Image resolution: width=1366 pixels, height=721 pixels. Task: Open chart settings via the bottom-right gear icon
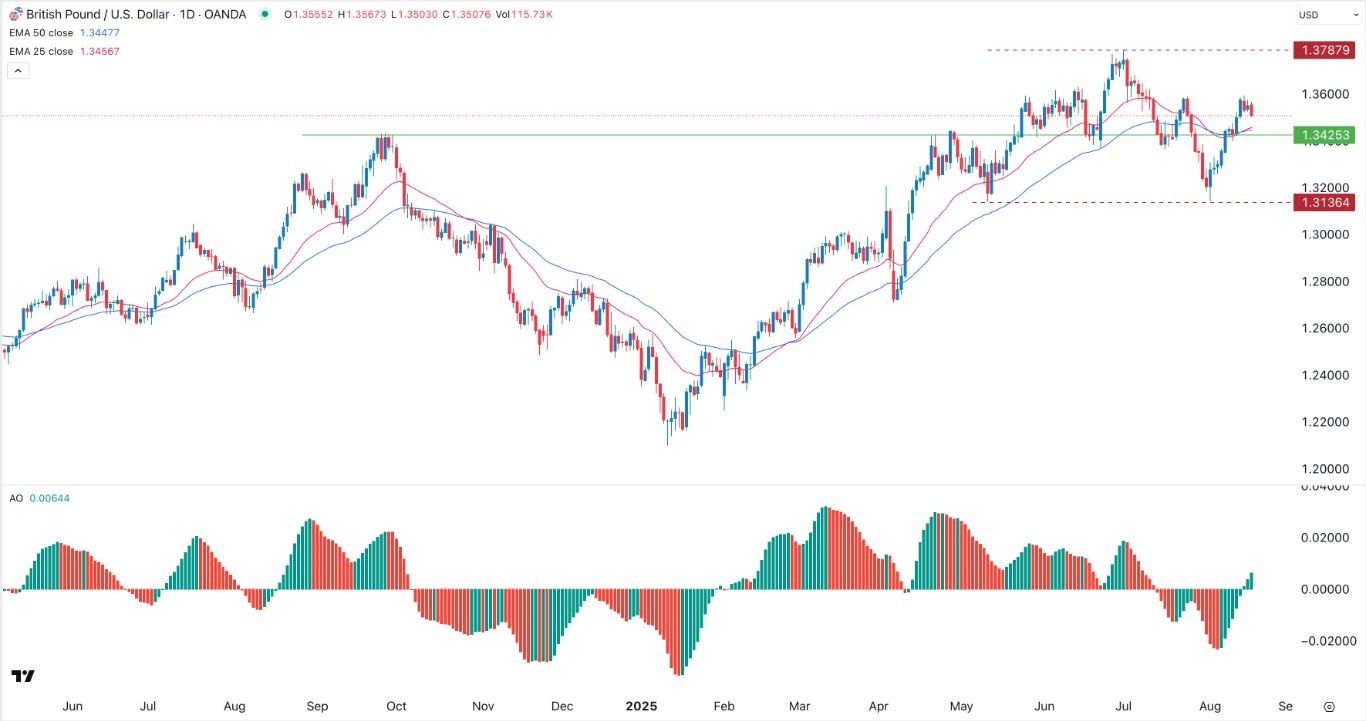[x=1328, y=706]
